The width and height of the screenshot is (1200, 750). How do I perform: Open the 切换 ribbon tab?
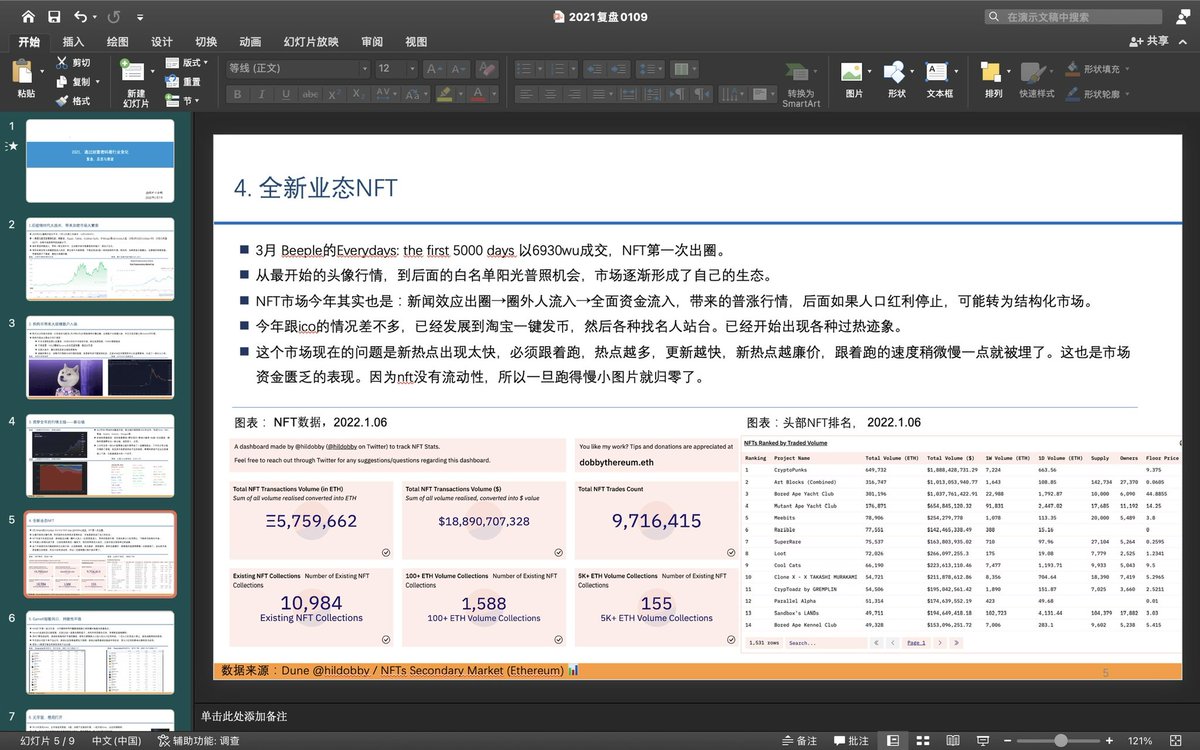pos(206,41)
